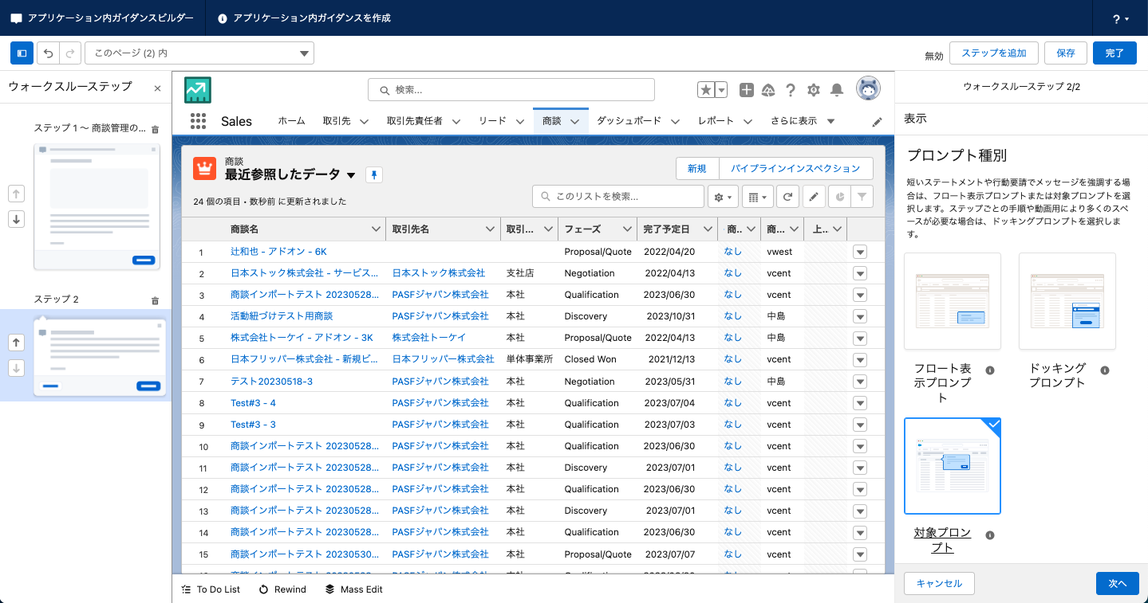Viewport: 1148px width, 603px height.
Task: Click info icon beside ドッキングプロンプト
Action: coord(1105,370)
